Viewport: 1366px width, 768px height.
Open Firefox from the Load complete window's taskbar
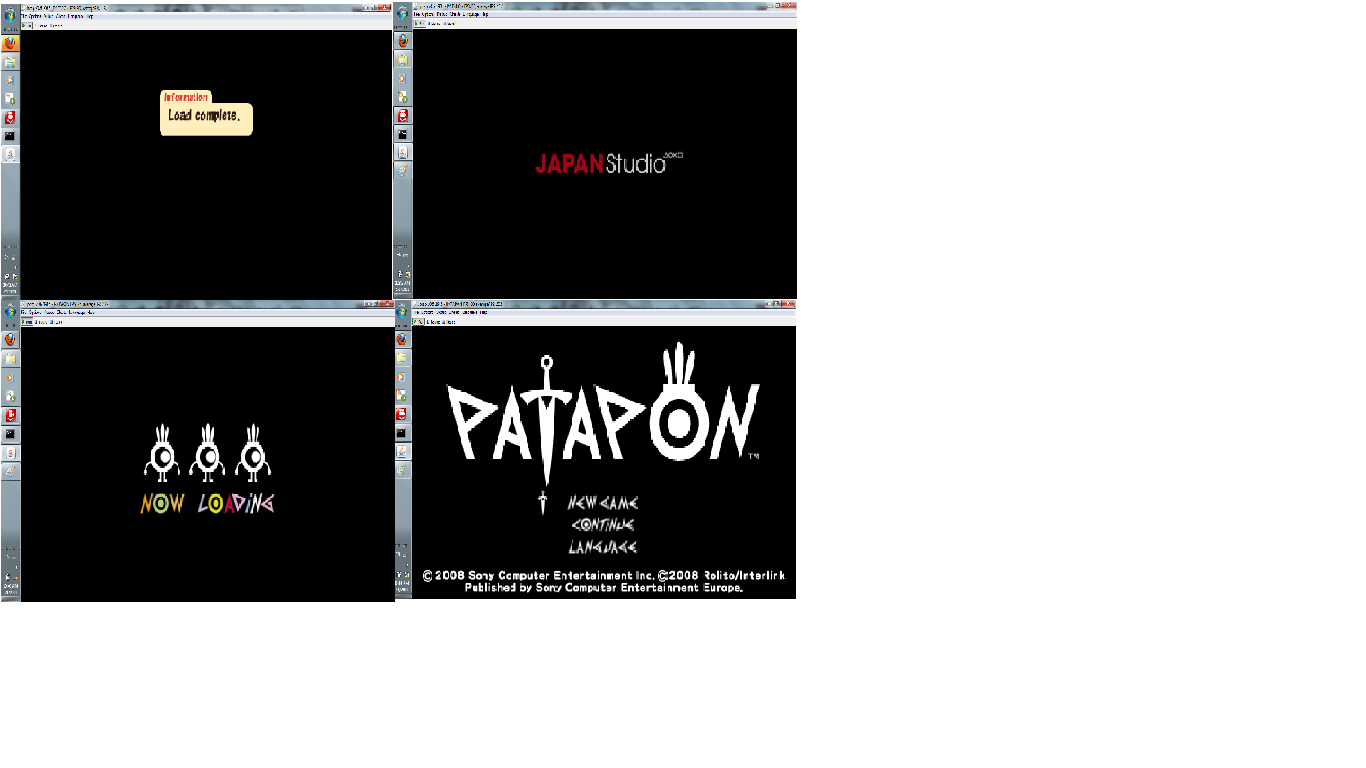(10, 44)
